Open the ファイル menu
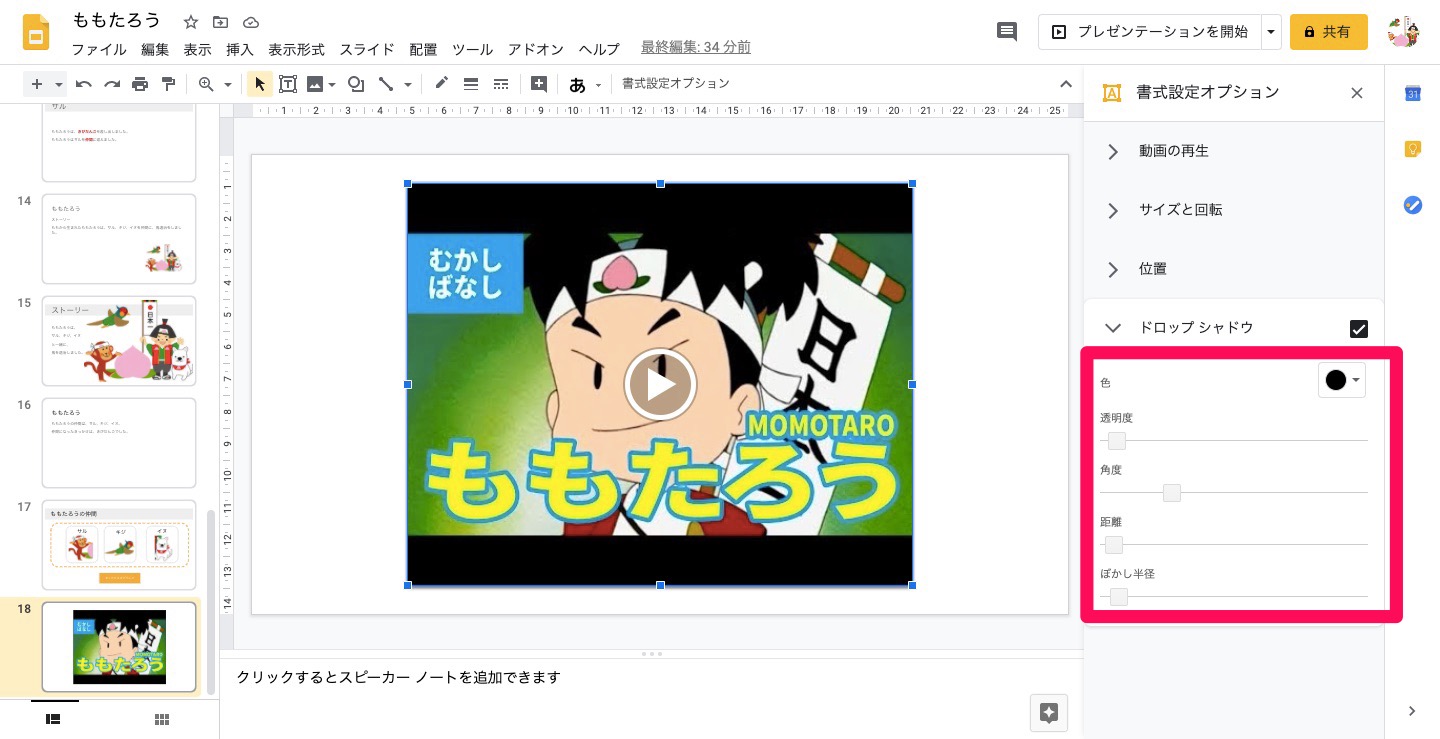 click(x=99, y=49)
